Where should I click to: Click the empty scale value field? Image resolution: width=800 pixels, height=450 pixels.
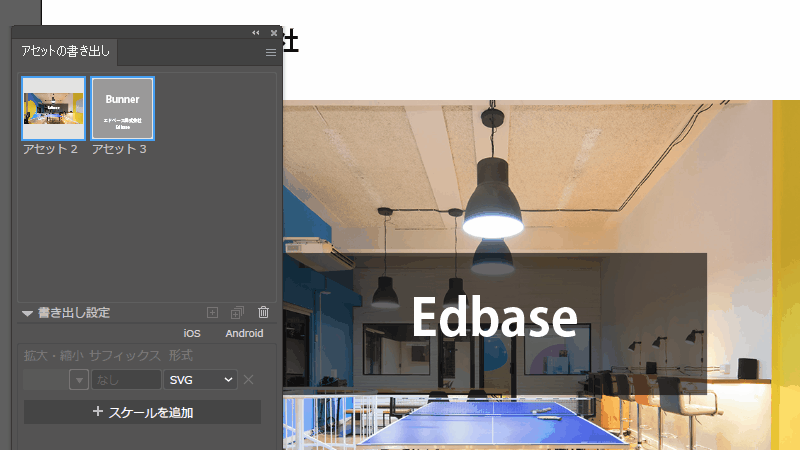point(46,380)
